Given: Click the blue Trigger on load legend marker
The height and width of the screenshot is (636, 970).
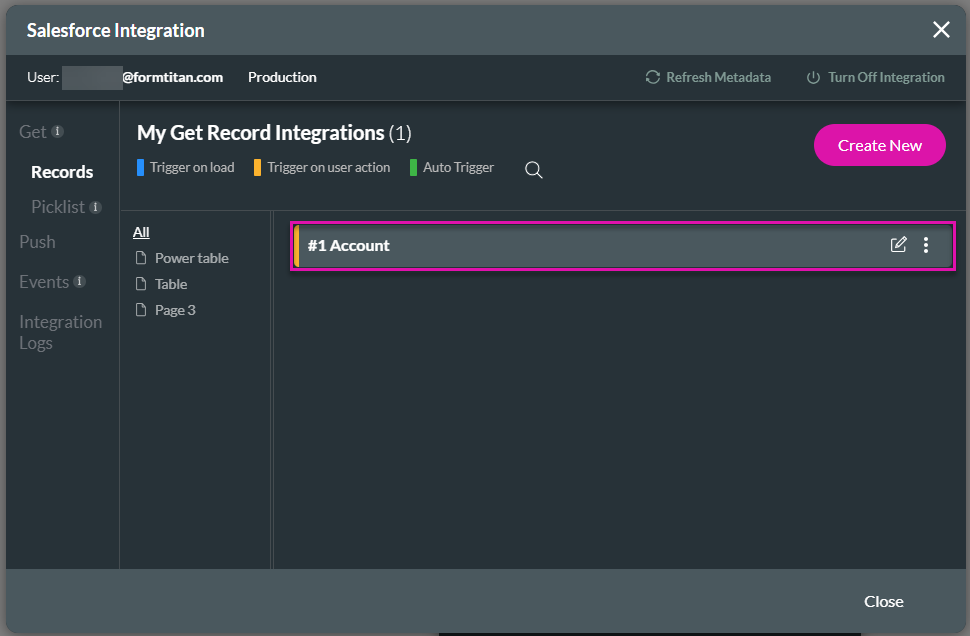Looking at the screenshot, I should coord(140,167).
